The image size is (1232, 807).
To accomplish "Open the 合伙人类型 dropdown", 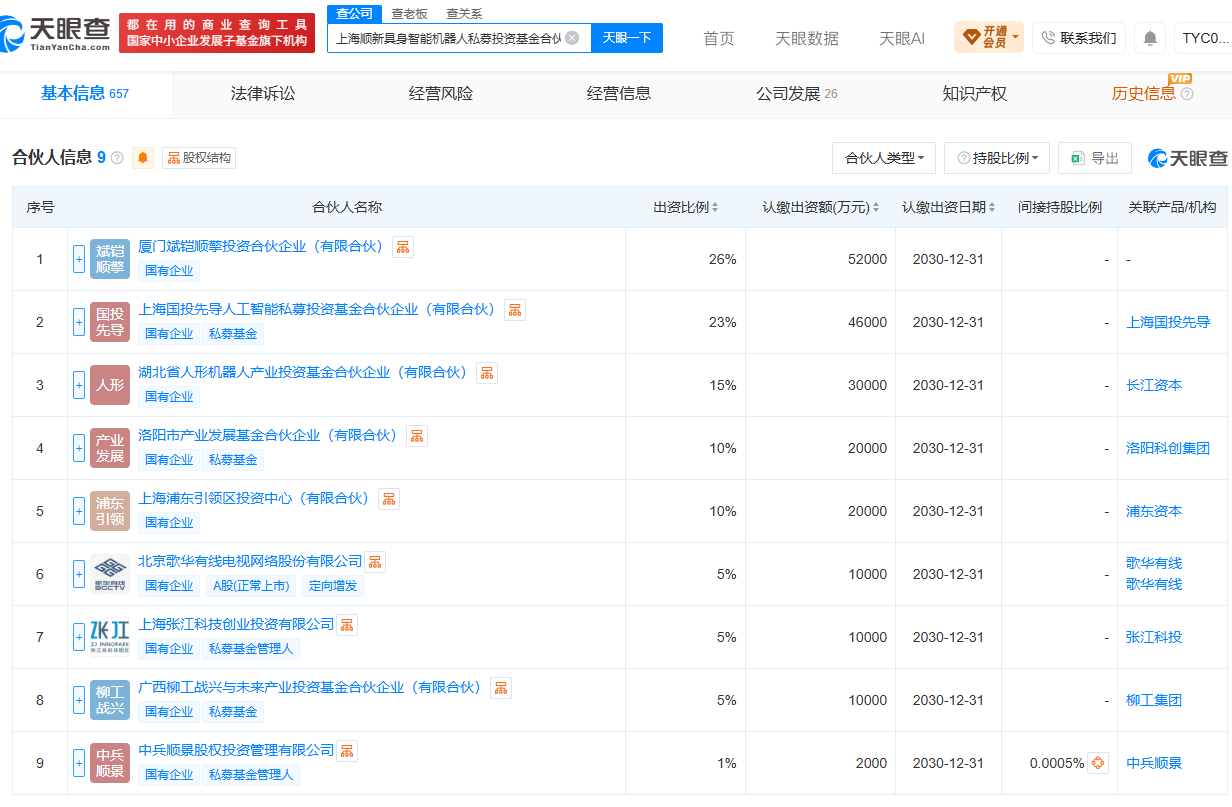I will point(884,158).
